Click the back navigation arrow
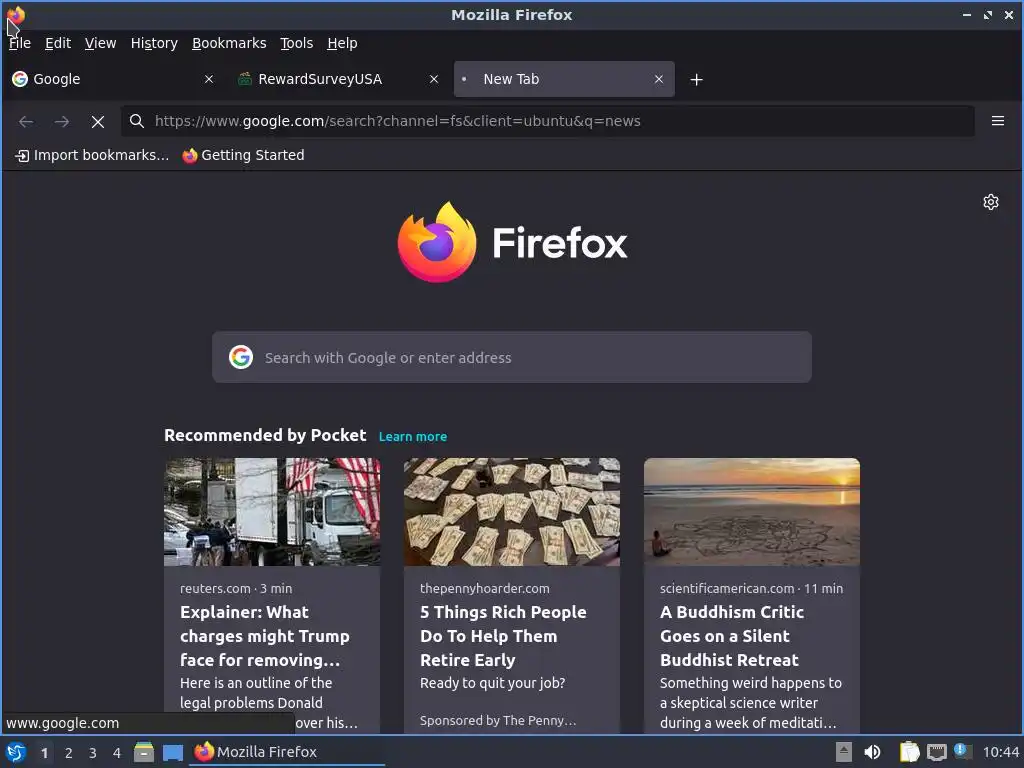Viewport: 1024px width, 768px height. click(x=26, y=121)
